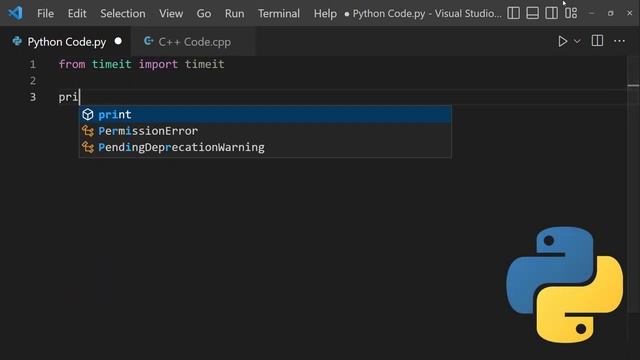
Task: Open the Edit menu
Action: tap(77, 13)
